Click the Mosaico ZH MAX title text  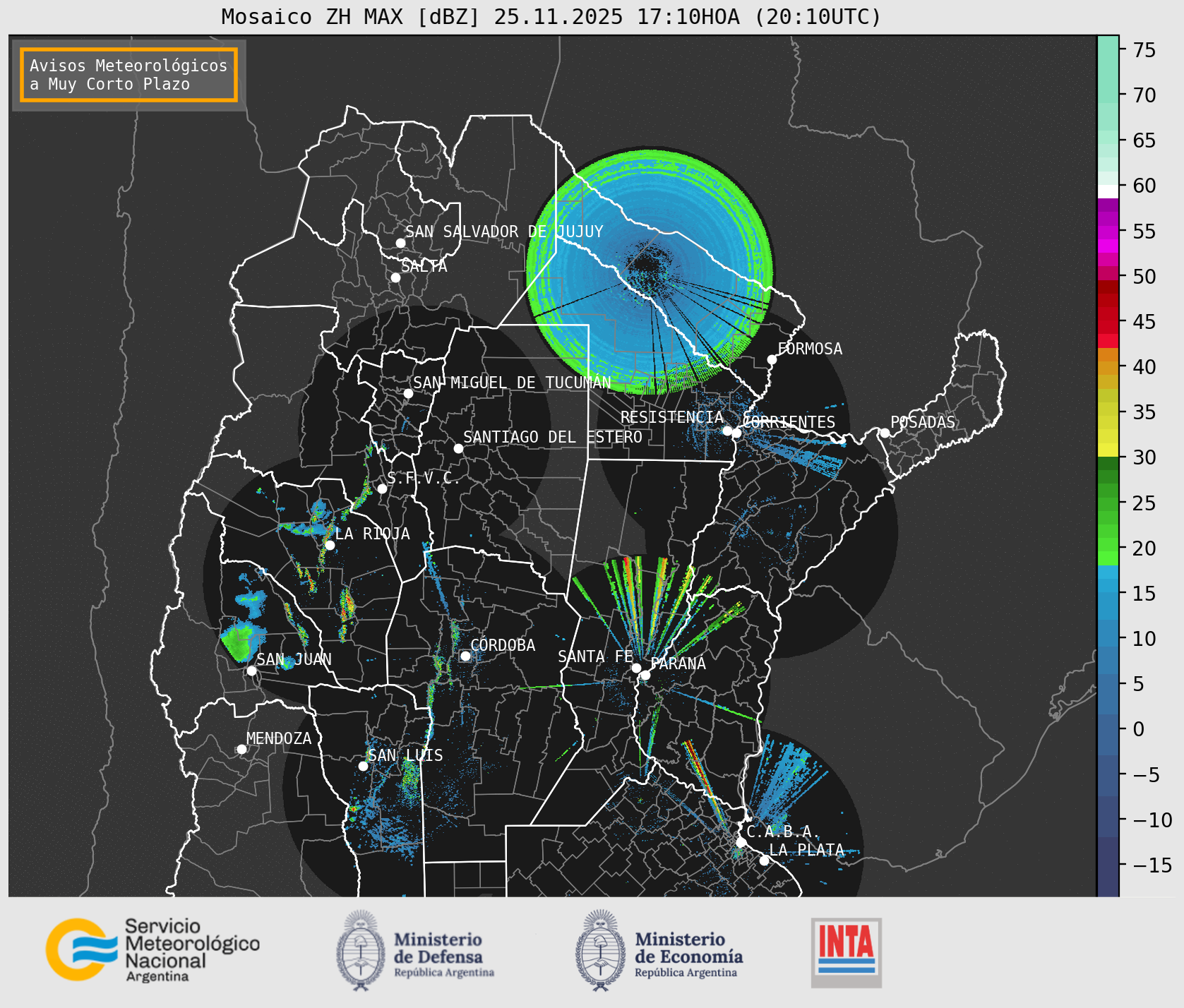point(551,16)
